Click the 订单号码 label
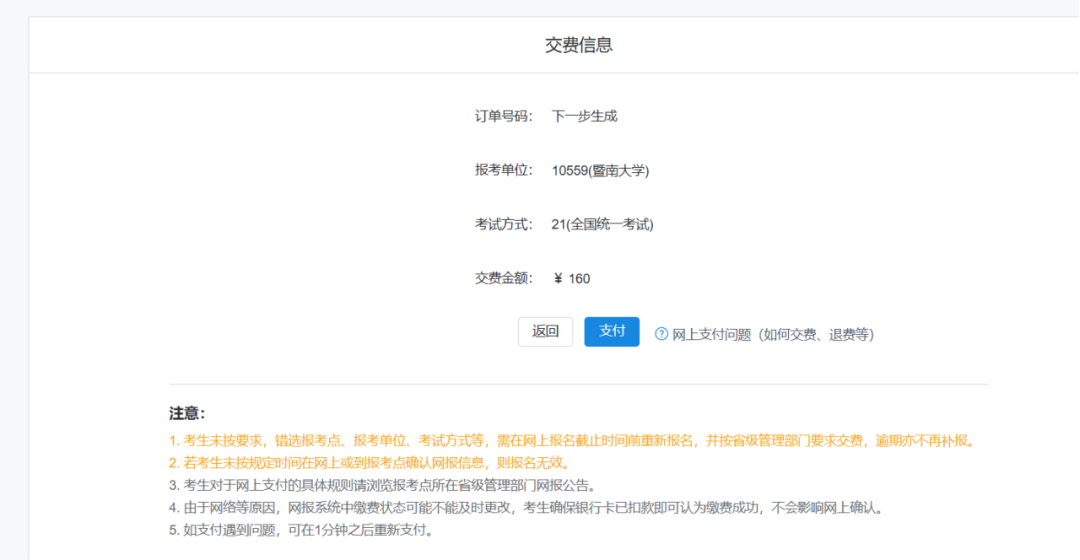This screenshot has width=1080, height=560. (x=503, y=116)
